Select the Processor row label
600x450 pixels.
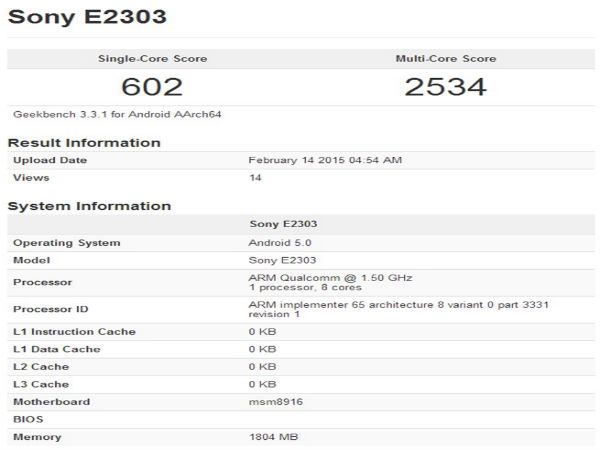(x=42, y=282)
